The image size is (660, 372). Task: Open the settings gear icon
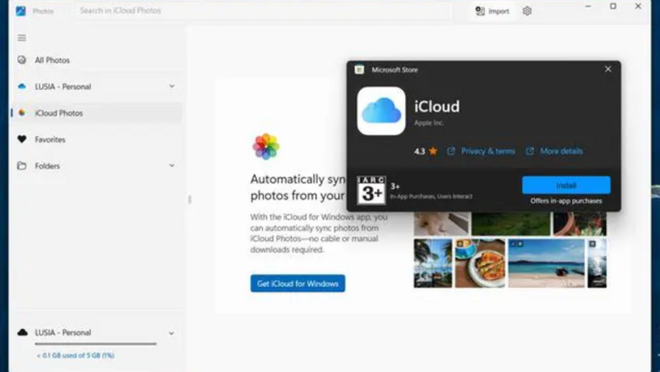[x=527, y=11]
